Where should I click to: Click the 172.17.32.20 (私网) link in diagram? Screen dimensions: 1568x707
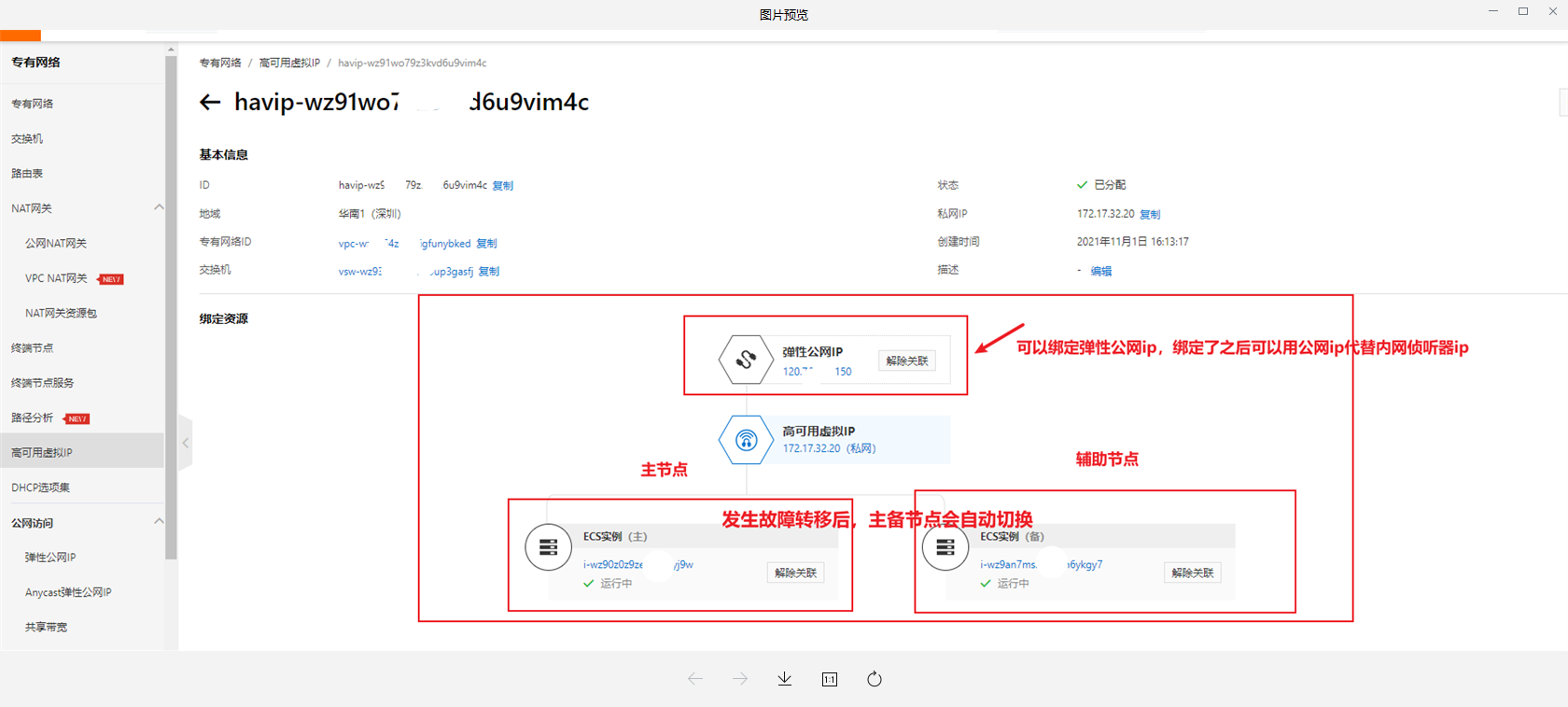[829, 448]
